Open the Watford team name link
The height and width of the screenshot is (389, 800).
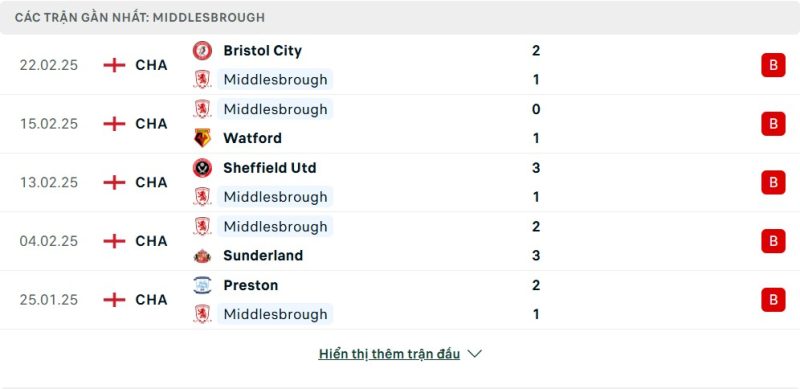click(x=253, y=138)
